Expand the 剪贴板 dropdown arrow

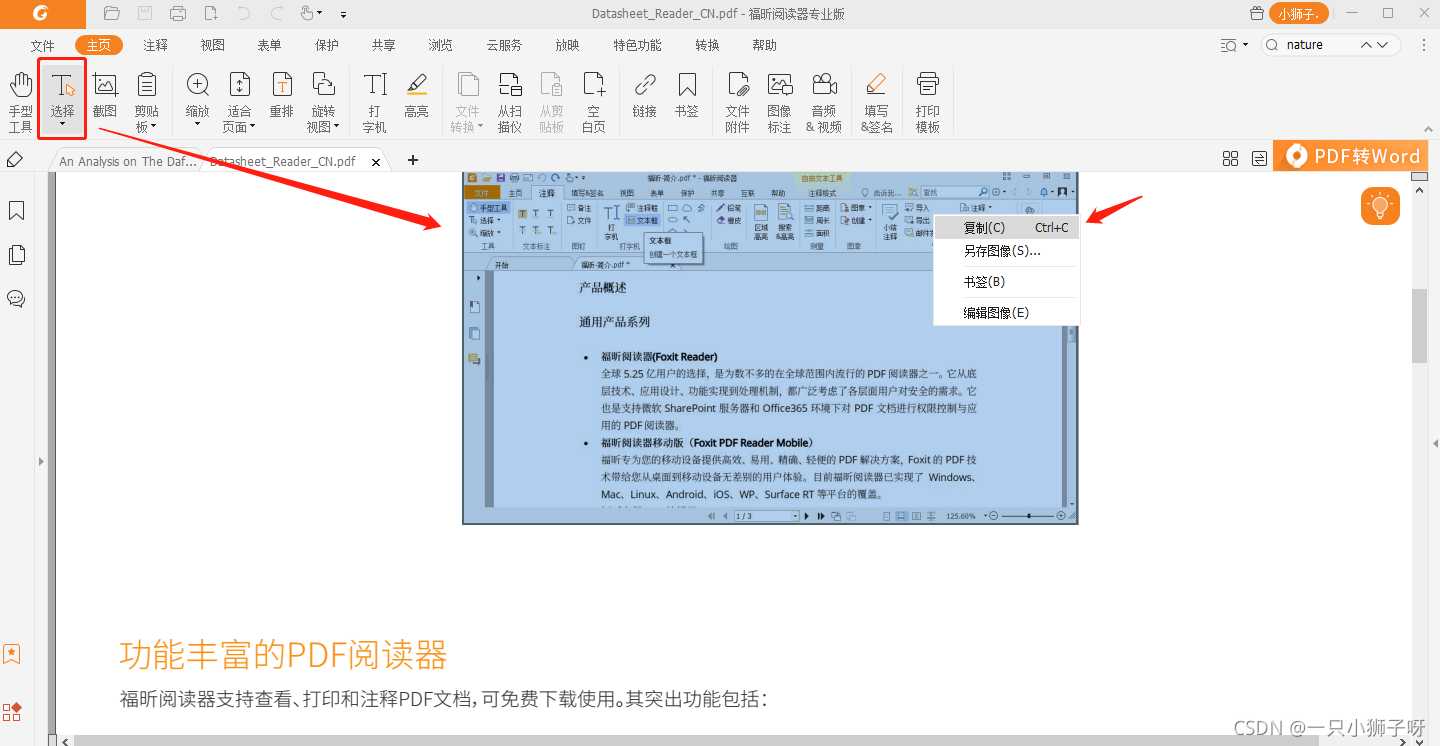click(x=155, y=127)
